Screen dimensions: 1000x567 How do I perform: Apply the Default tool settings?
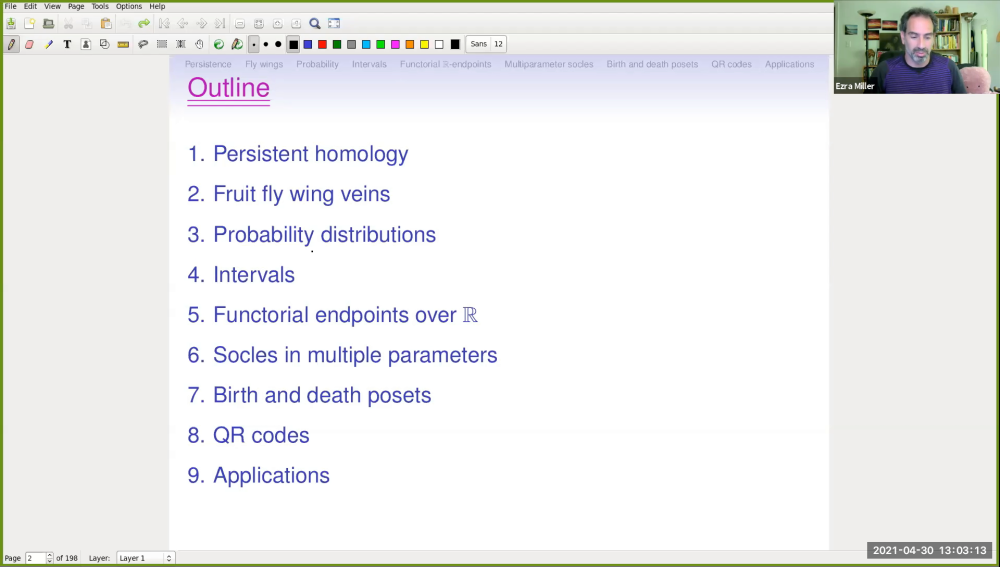[x=219, y=44]
